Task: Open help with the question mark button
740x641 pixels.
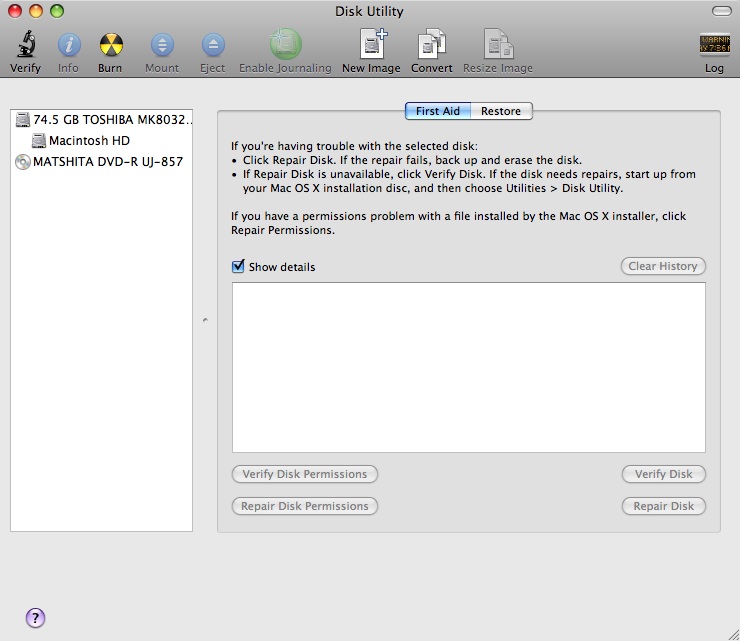Action: (35, 617)
